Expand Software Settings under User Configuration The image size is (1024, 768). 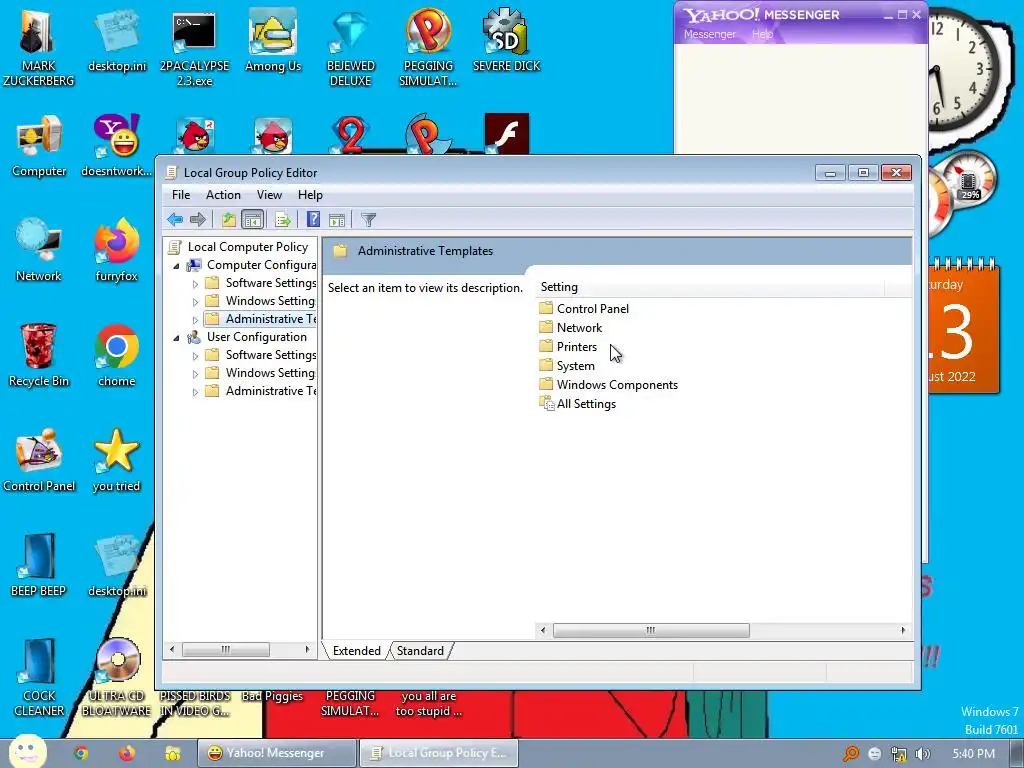coord(195,356)
